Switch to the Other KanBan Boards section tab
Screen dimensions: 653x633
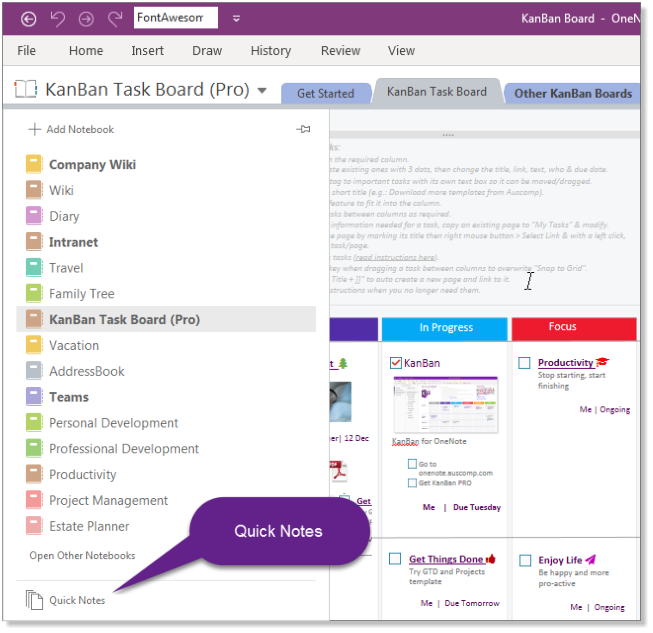(x=573, y=93)
